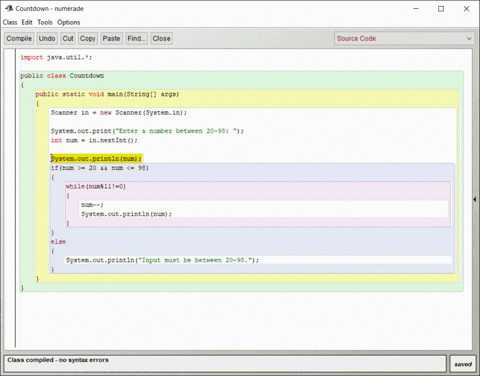Expand the side panel arrow on right edge
The width and height of the screenshot is (480, 376).
coord(475,199)
